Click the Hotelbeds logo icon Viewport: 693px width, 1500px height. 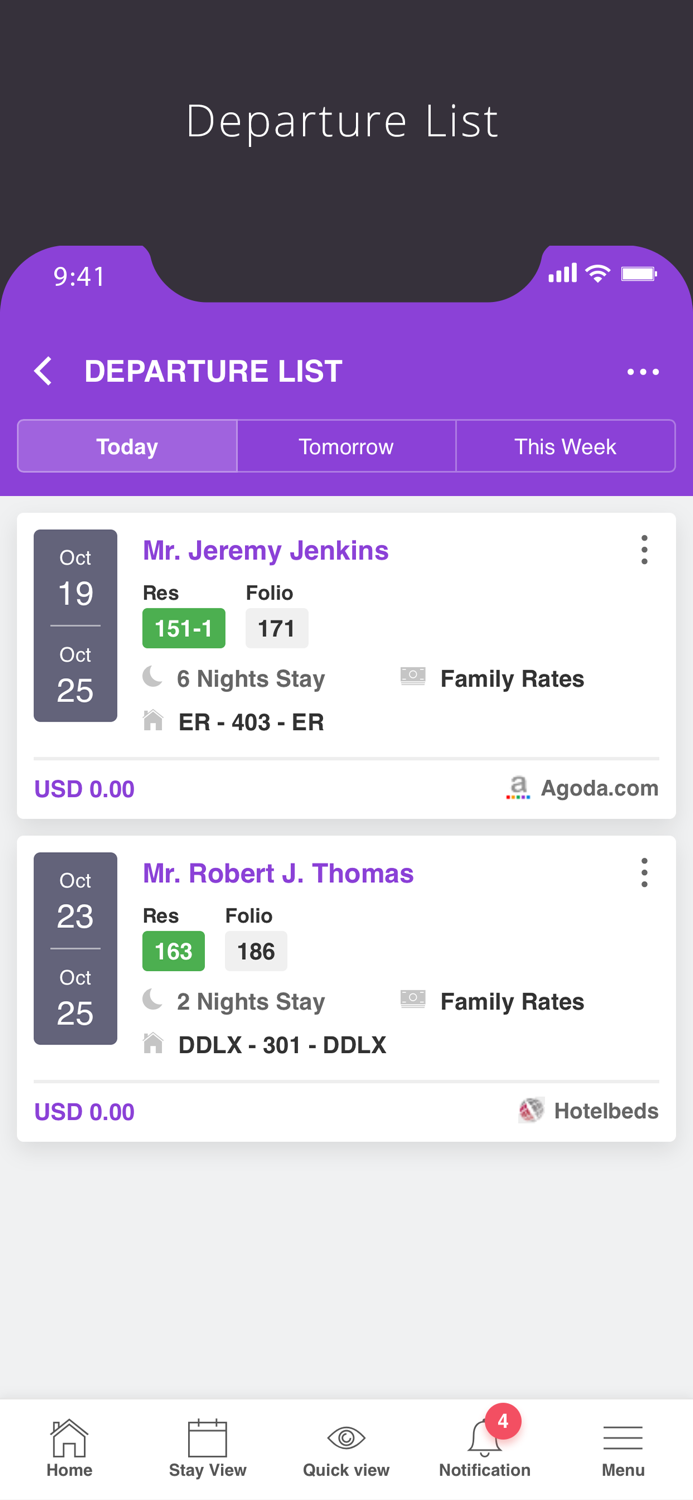pyautogui.click(x=529, y=1110)
